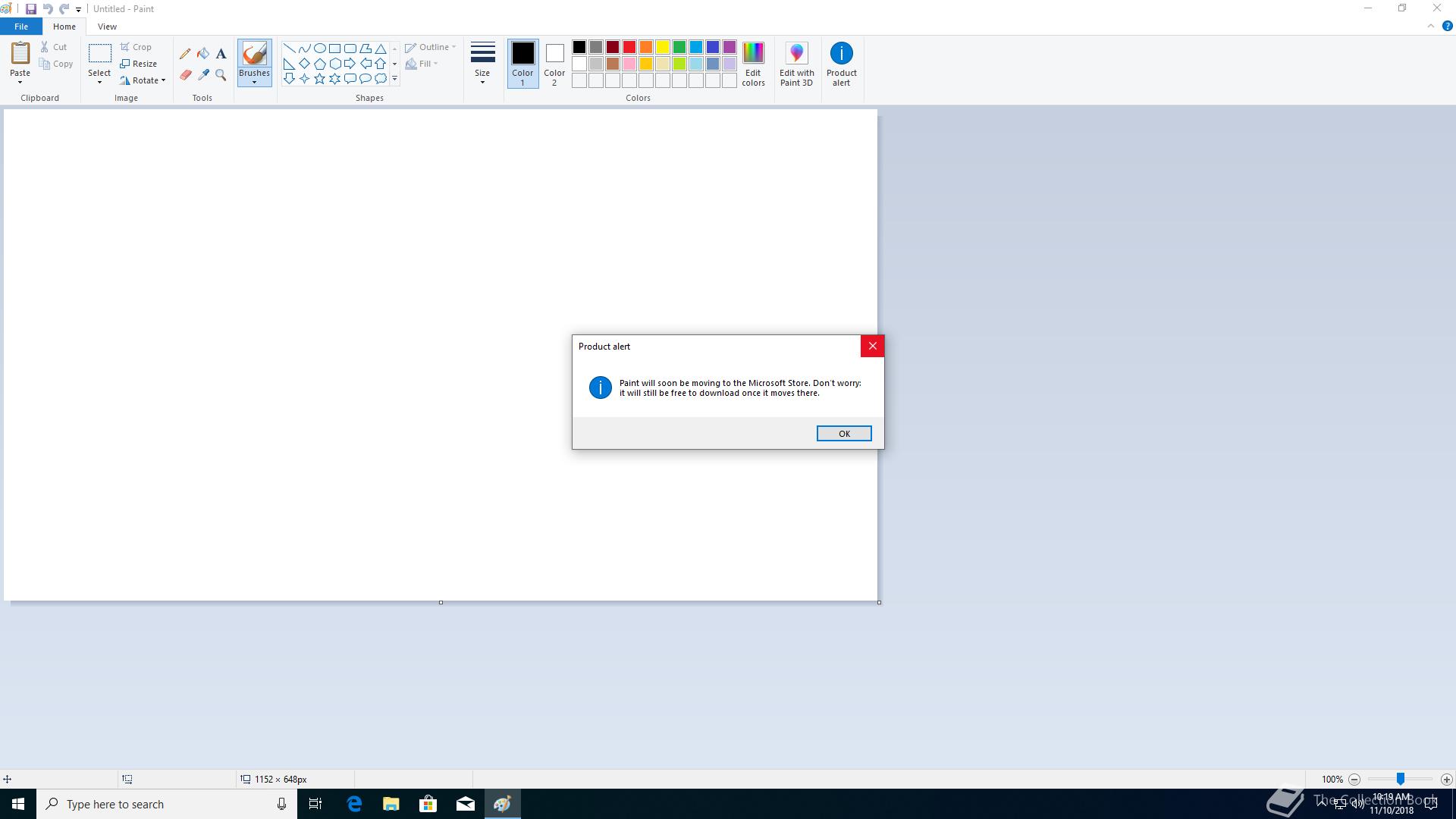
Task: Select the Text tool
Action: tap(221, 54)
